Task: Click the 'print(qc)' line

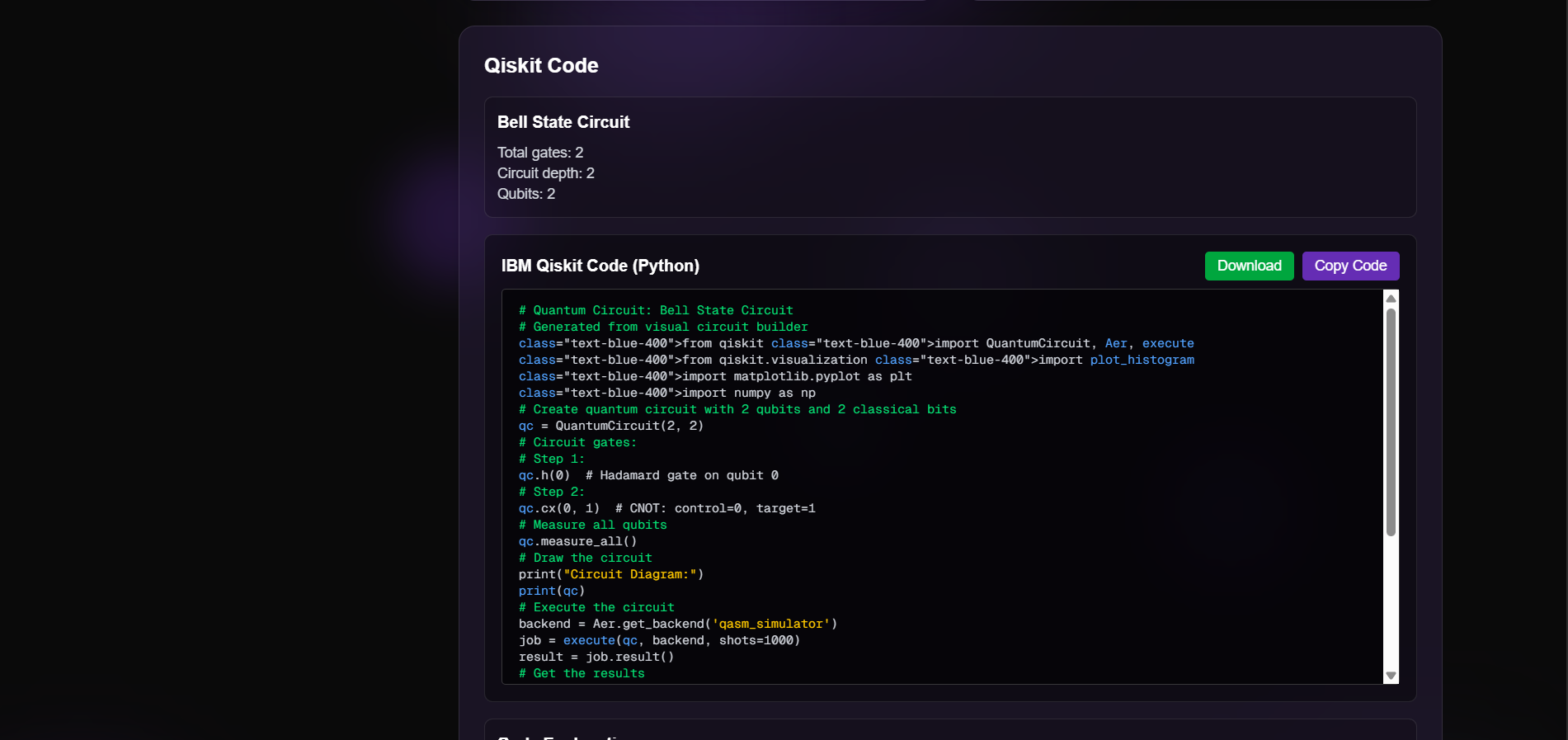Action: [x=552, y=591]
